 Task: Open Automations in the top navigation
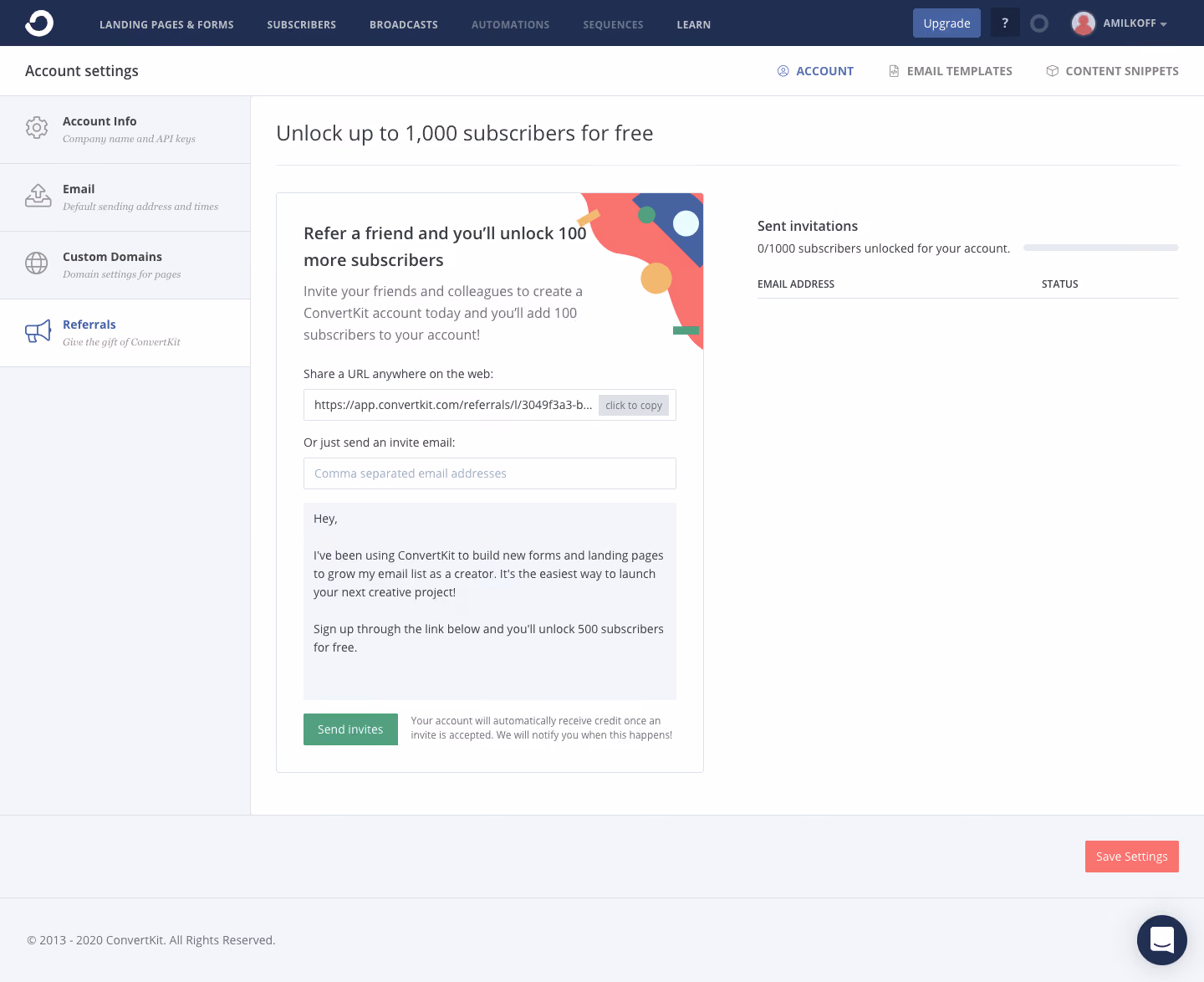pos(511,24)
